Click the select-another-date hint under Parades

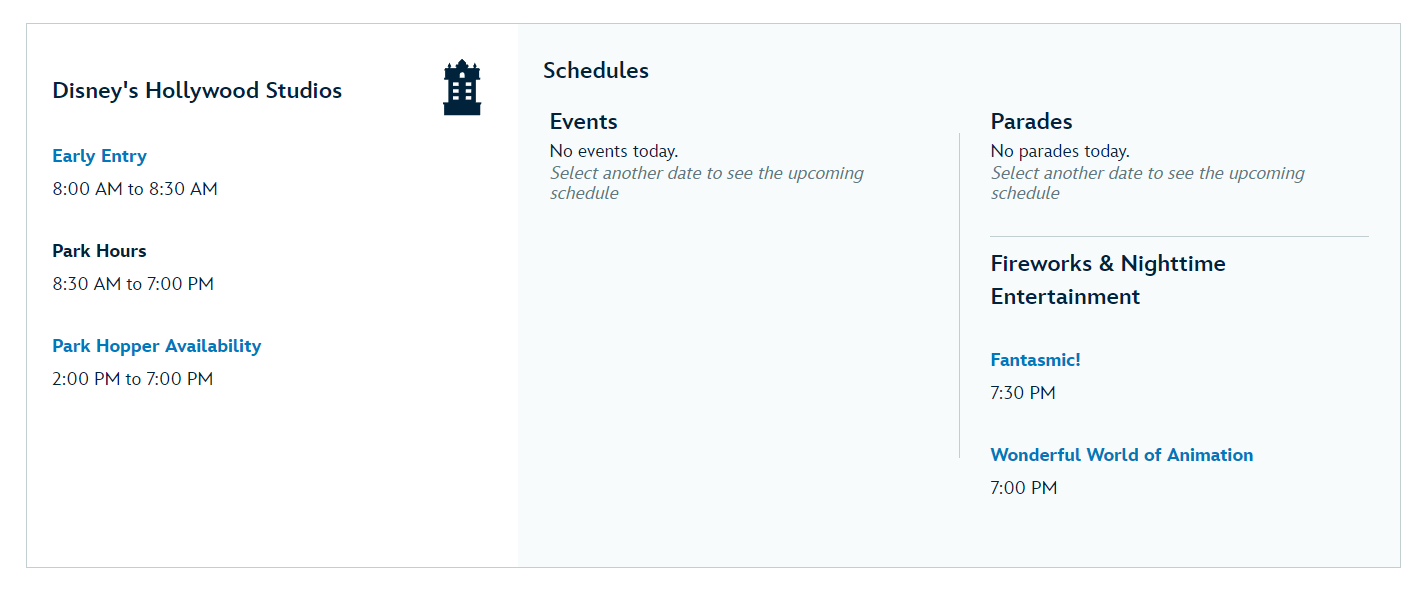pyautogui.click(x=1147, y=183)
